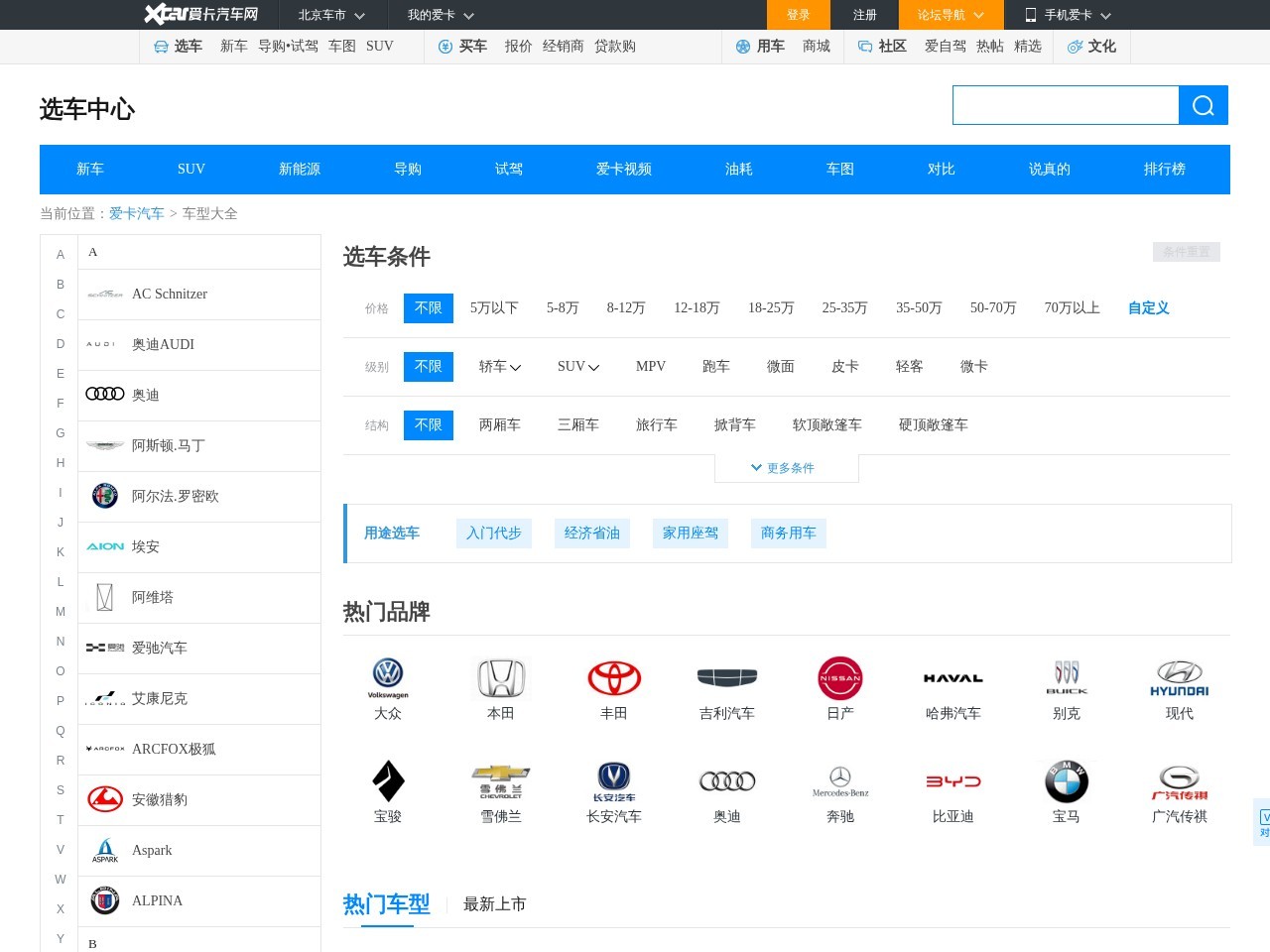Open the 排行榜 navigation tab
This screenshot has height=952, width=1270.
click(x=1164, y=169)
